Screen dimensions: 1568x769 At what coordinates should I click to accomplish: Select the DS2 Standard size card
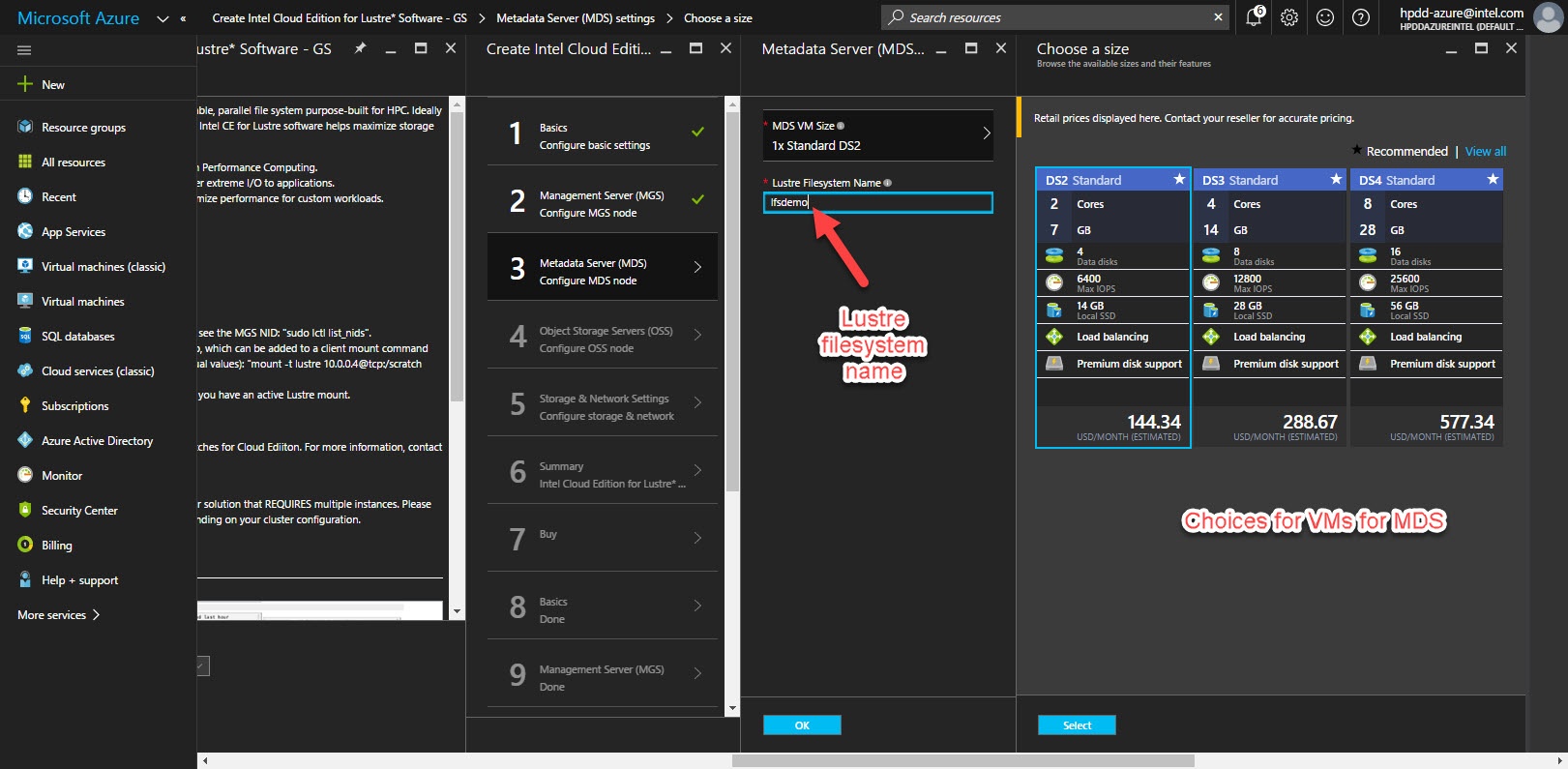pos(1112,308)
